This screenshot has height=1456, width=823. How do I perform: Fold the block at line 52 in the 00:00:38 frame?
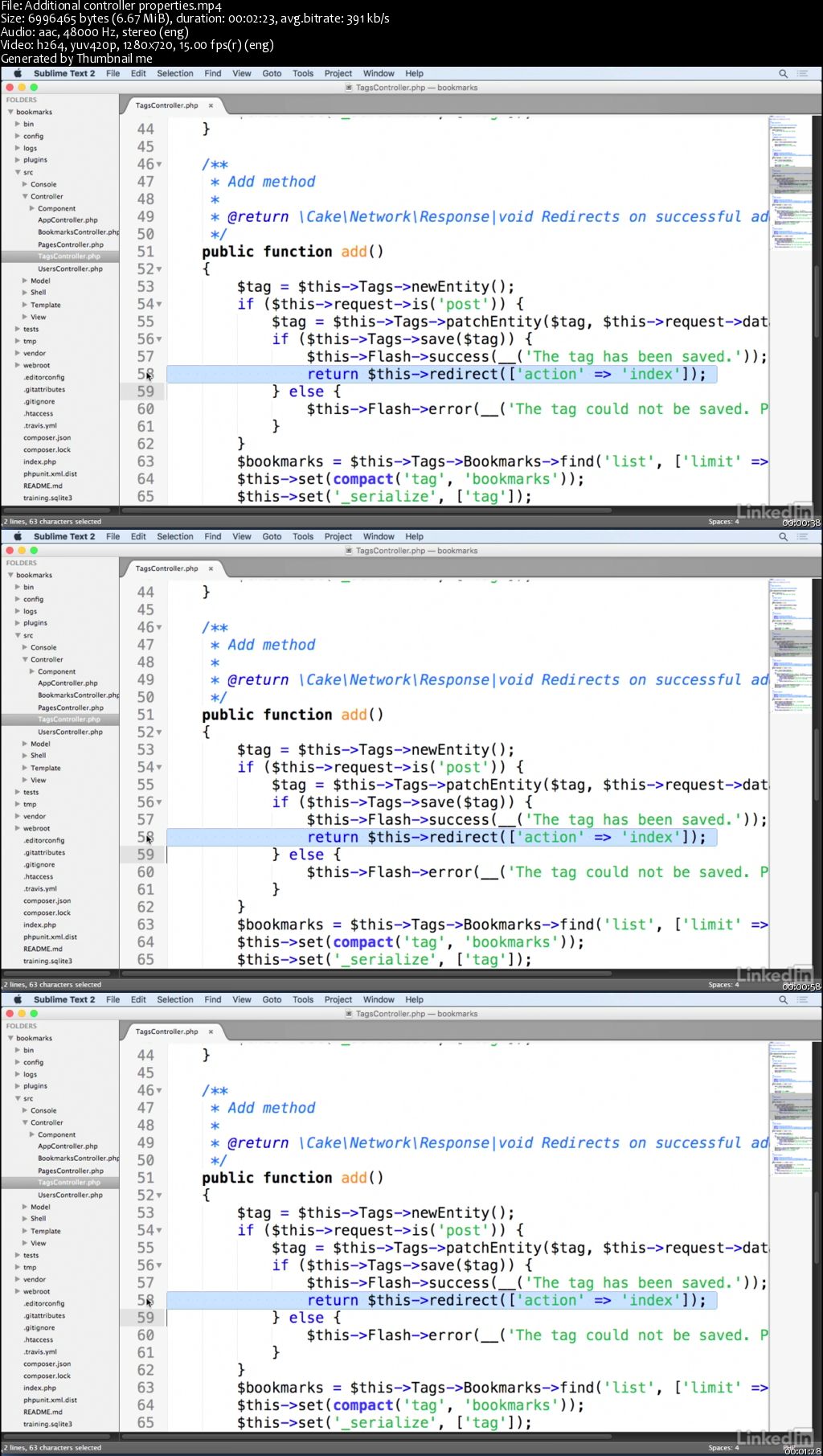[159, 269]
